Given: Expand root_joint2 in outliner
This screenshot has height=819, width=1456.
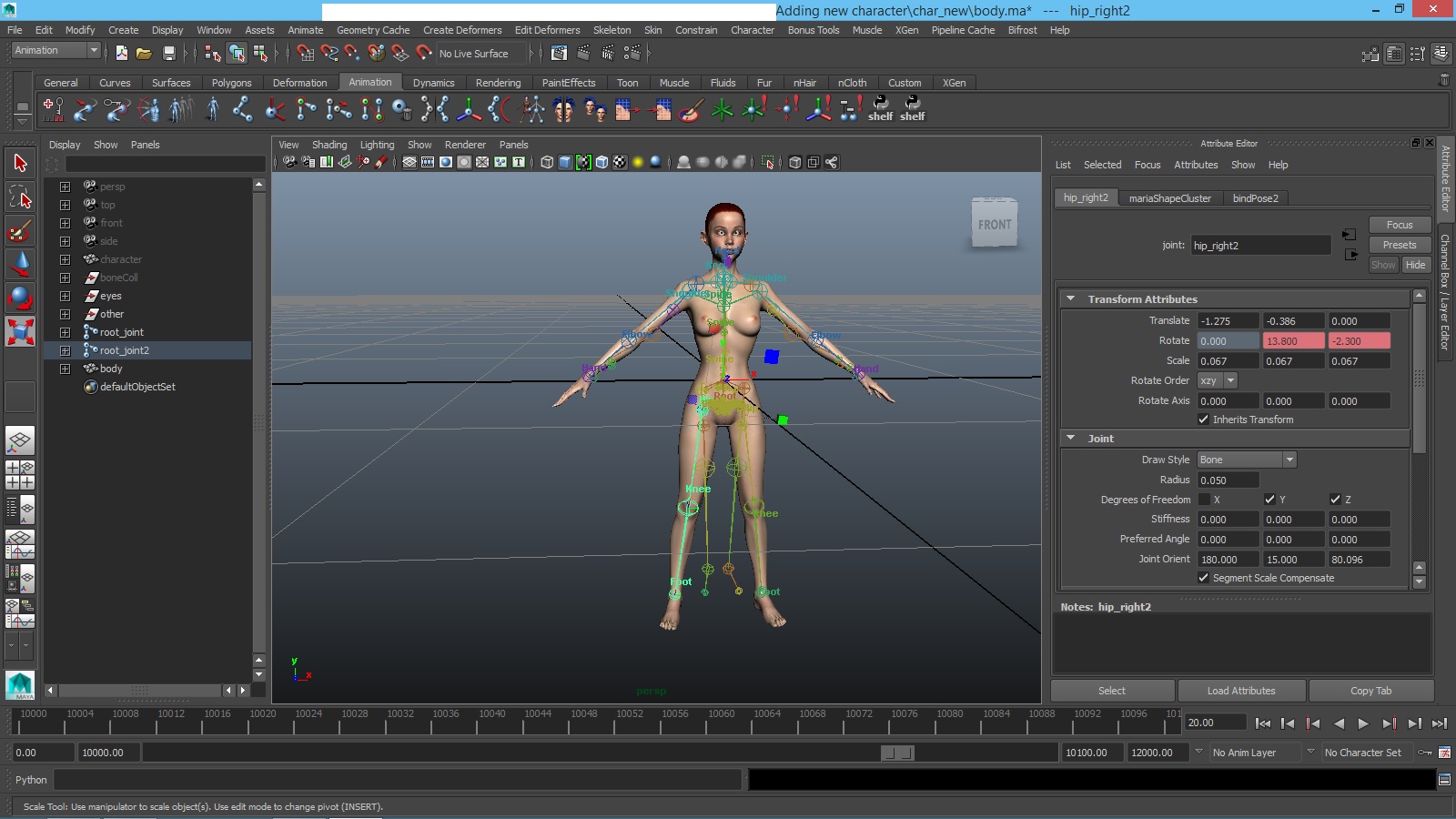Looking at the screenshot, I should [x=65, y=350].
